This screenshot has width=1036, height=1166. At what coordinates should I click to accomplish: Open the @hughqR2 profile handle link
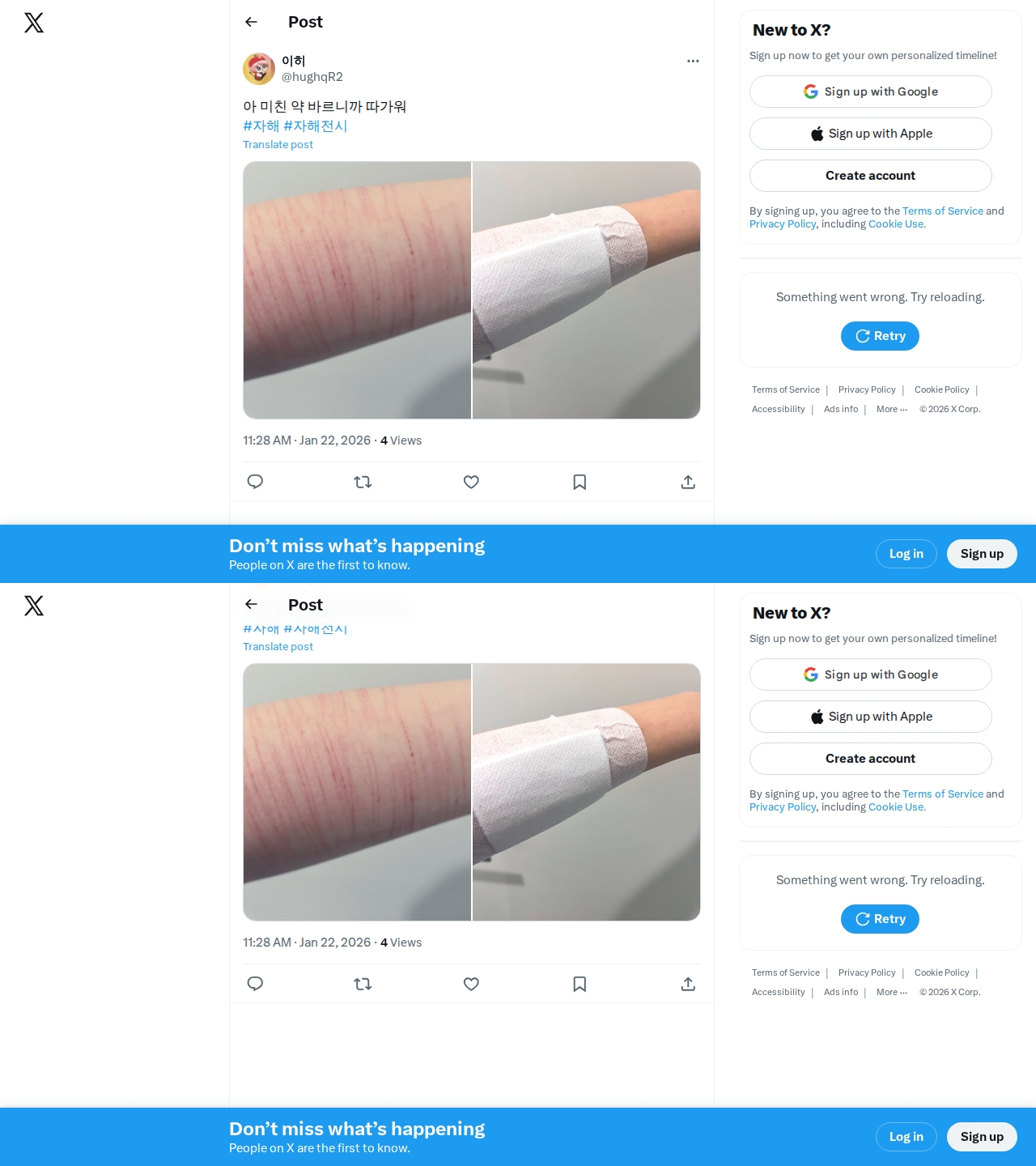(312, 77)
